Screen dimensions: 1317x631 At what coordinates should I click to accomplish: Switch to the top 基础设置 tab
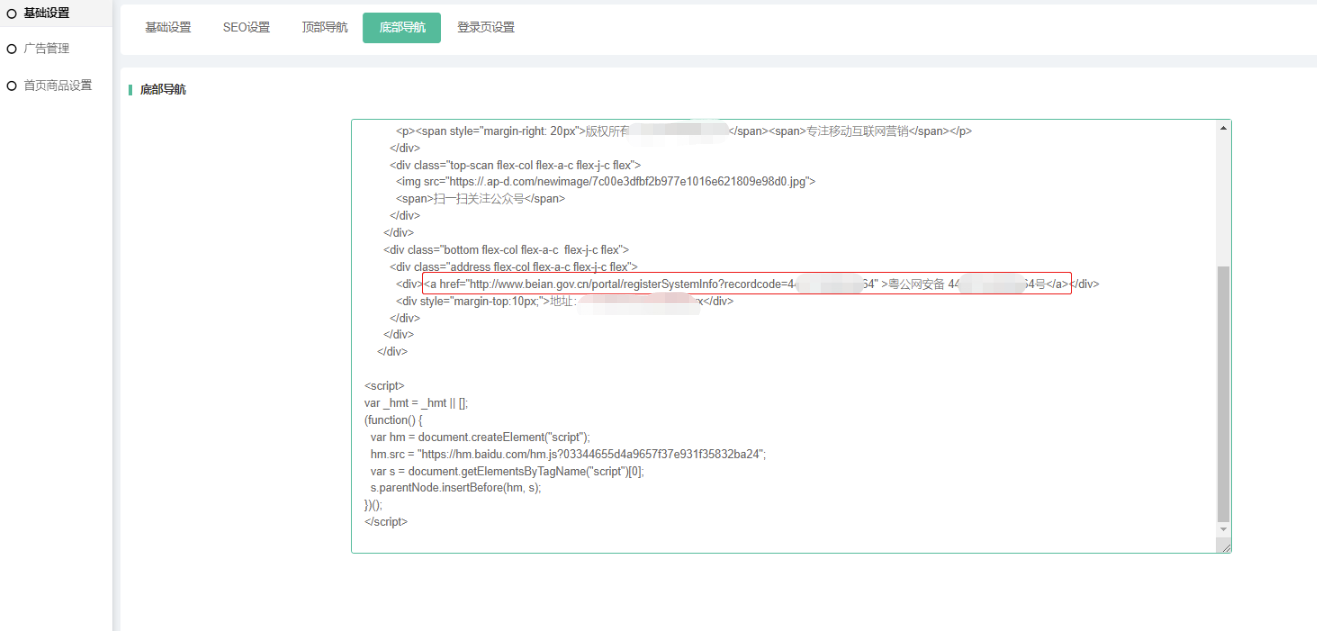tap(168, 28)
